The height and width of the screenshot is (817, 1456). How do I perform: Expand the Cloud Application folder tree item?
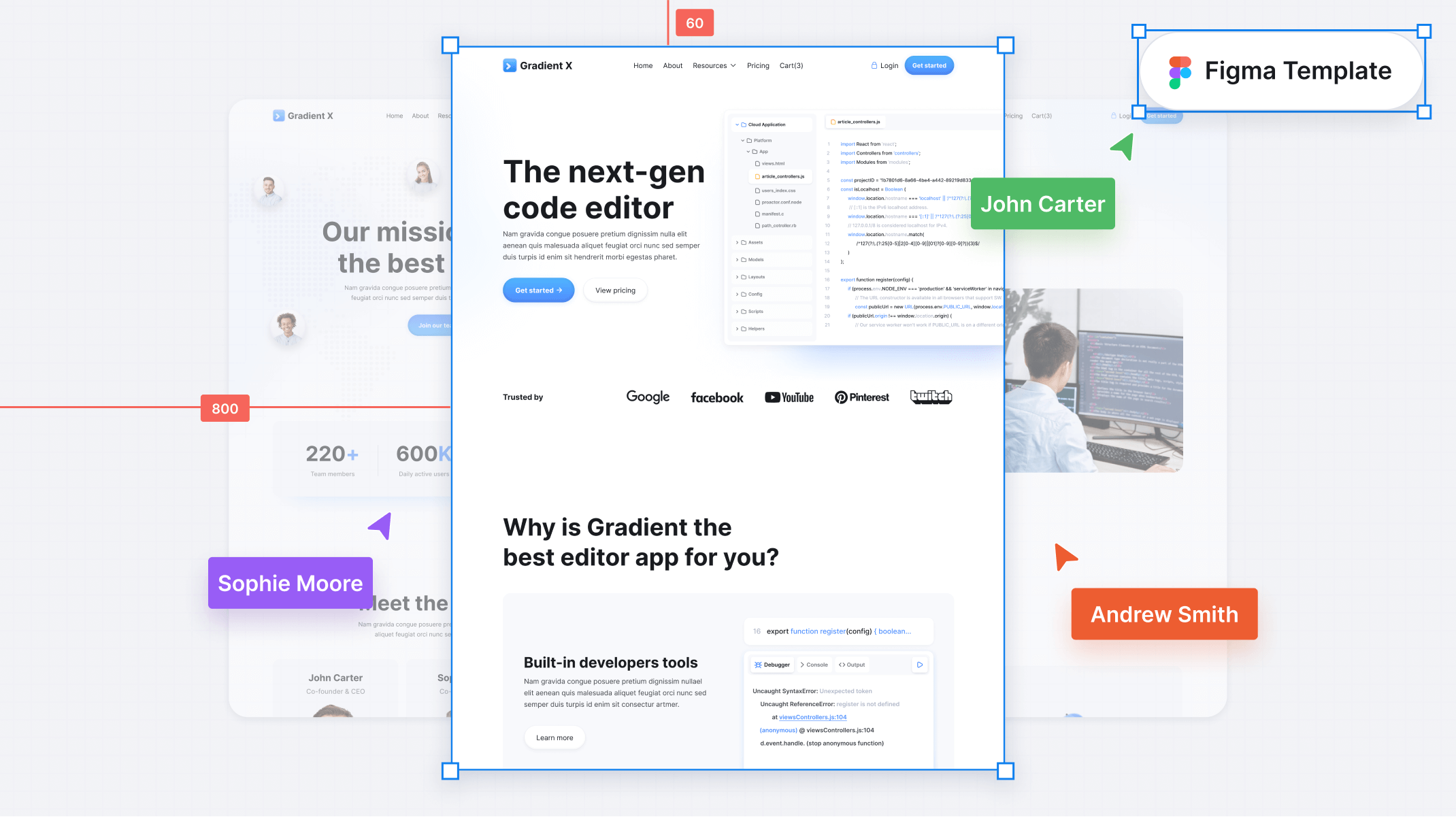tap(737, 124)
